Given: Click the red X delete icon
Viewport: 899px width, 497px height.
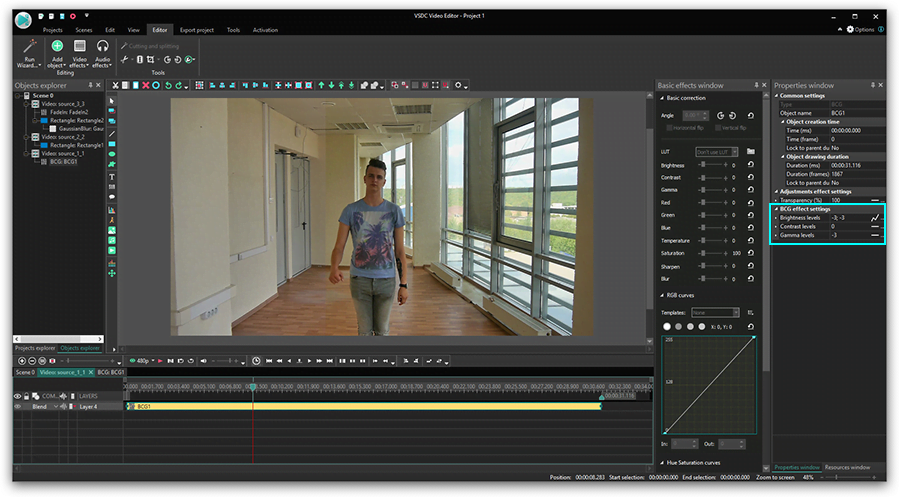Looking at the screenshot, I should [x=146, y=85].
